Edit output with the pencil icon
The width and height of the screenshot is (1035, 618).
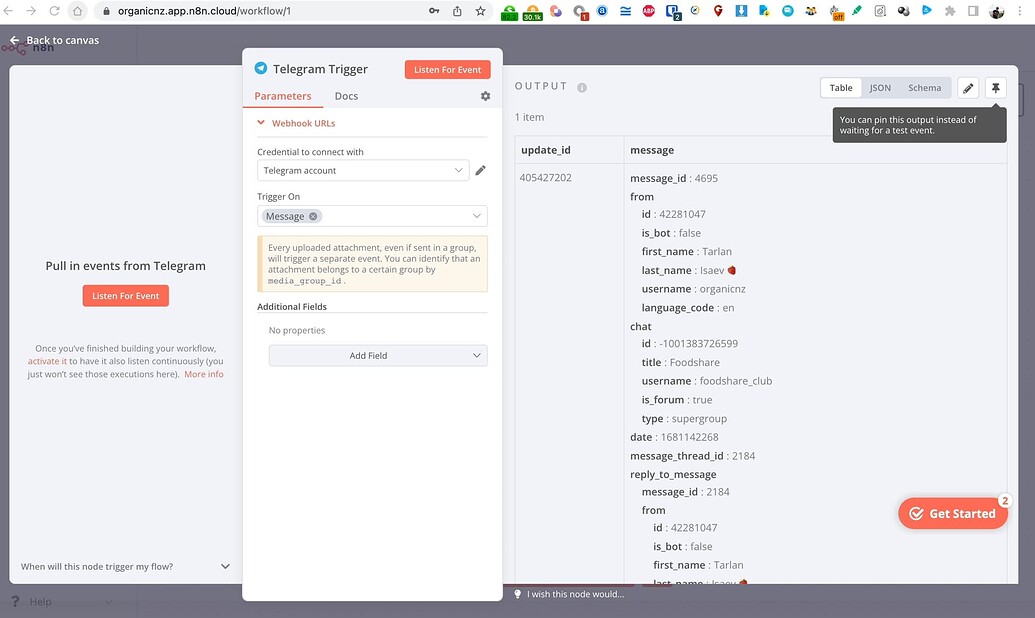(x=967, y=88)
